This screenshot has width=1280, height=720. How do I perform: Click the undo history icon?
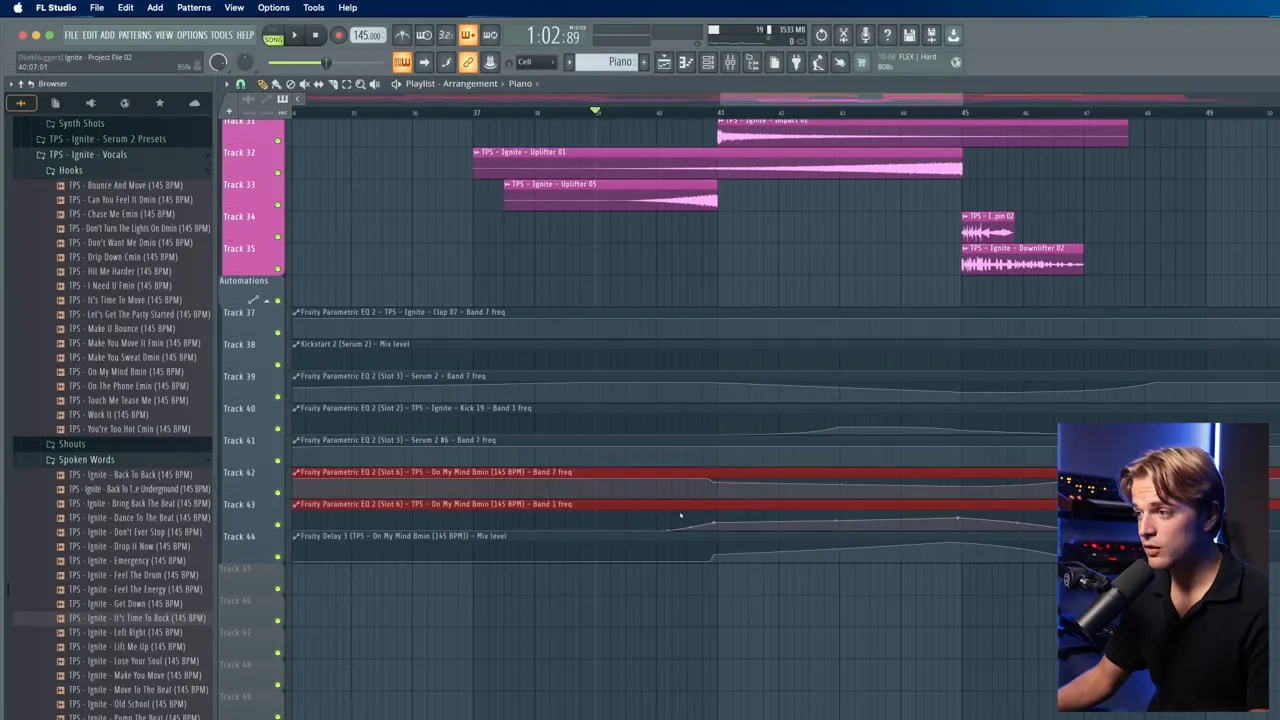[x=821, y=36]
